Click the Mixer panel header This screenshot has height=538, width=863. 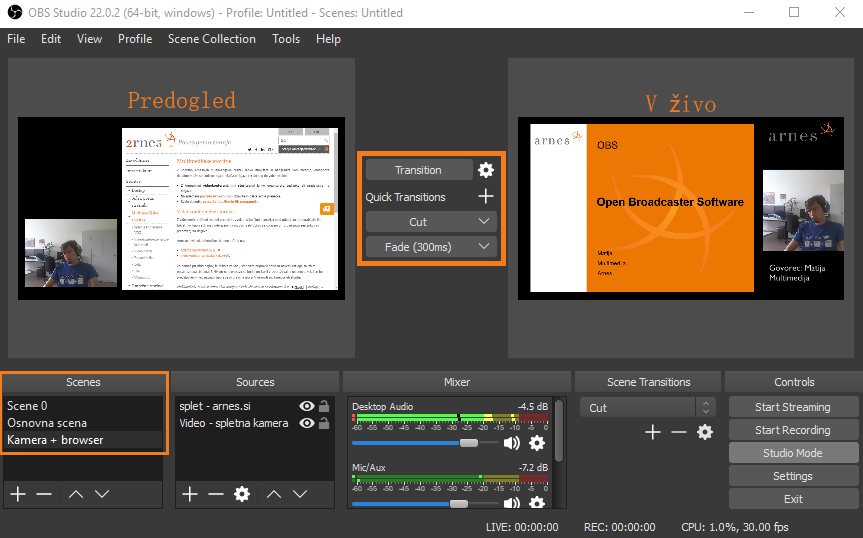coord(457,382)
